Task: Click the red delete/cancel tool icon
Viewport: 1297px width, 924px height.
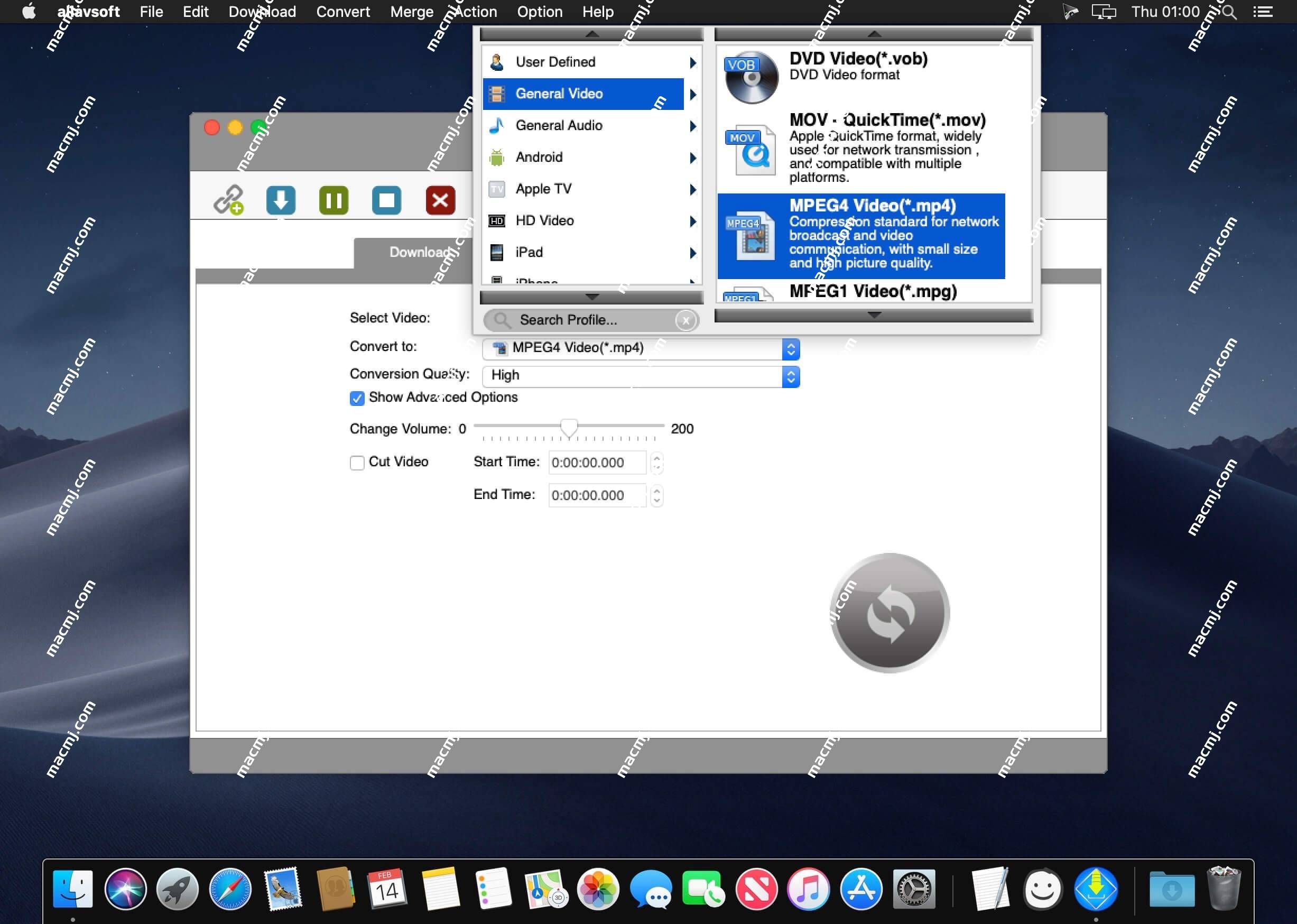Action: (440, 199)
